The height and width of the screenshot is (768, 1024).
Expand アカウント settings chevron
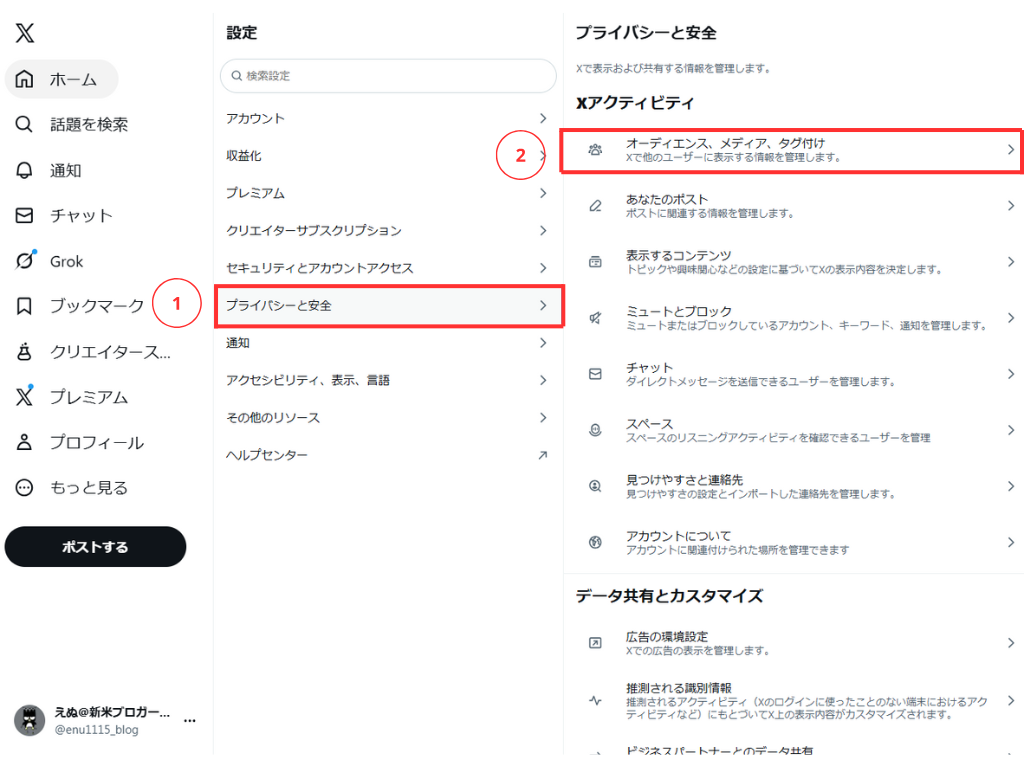(x=543, y=118)
